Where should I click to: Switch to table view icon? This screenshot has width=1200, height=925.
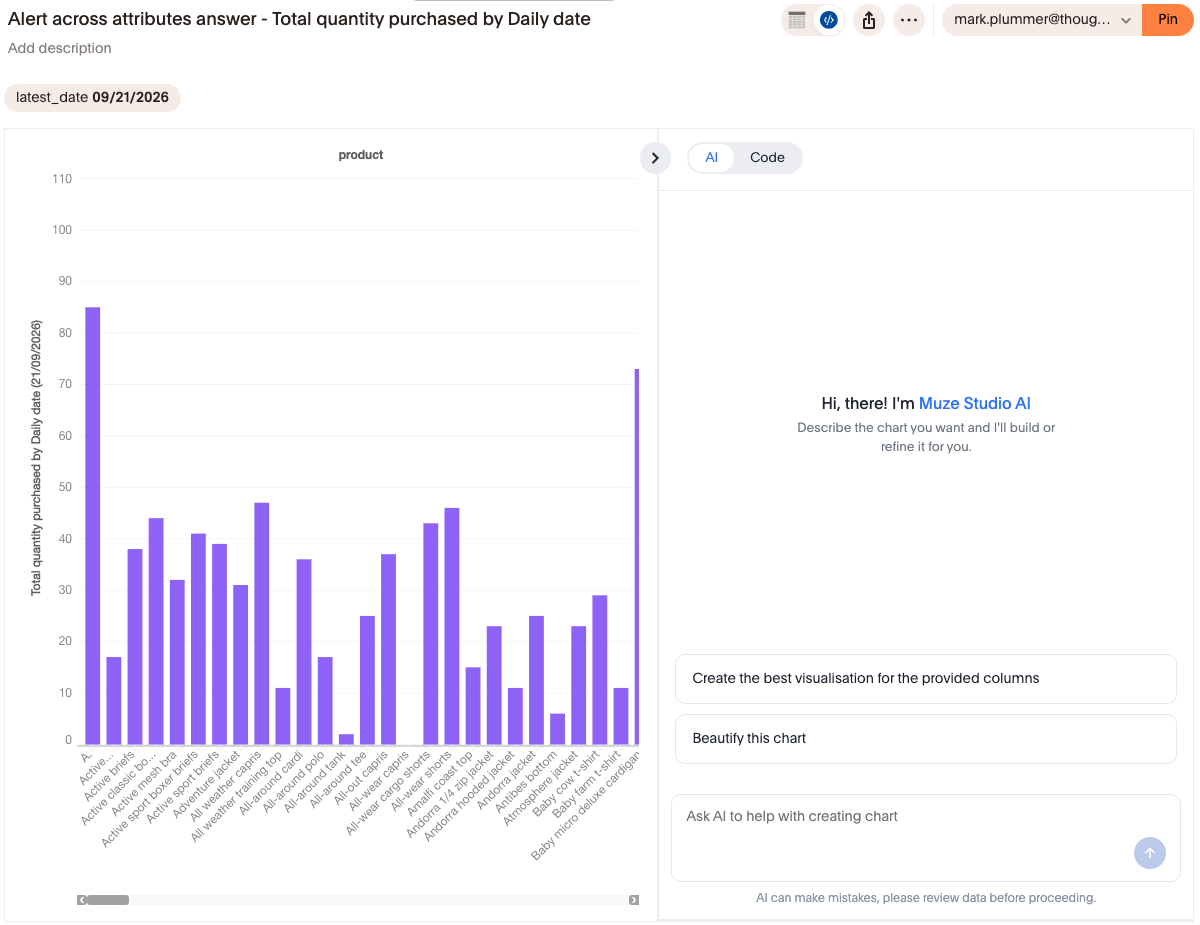click(797, 20)
